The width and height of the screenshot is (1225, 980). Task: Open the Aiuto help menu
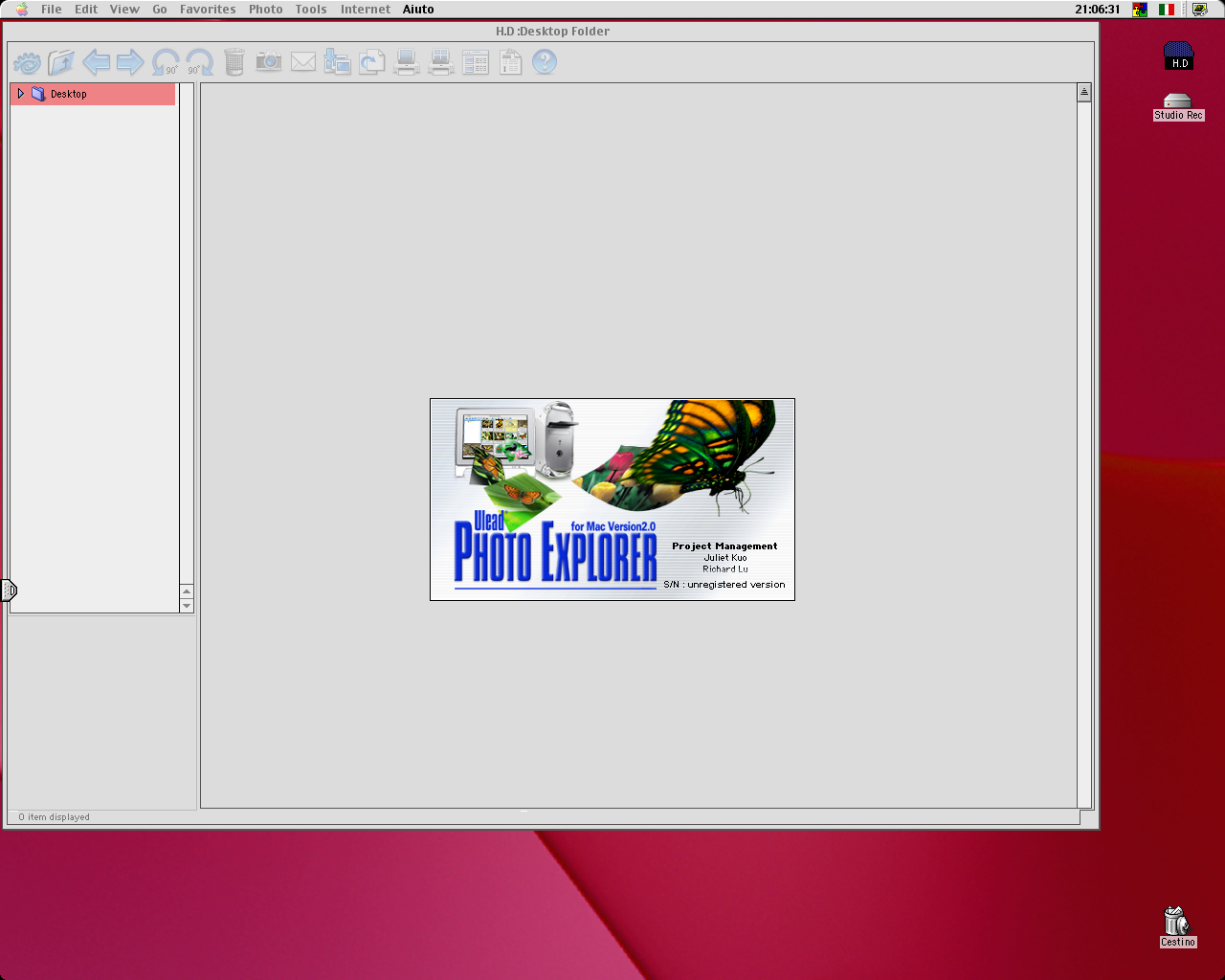click(x=418, y=9)
